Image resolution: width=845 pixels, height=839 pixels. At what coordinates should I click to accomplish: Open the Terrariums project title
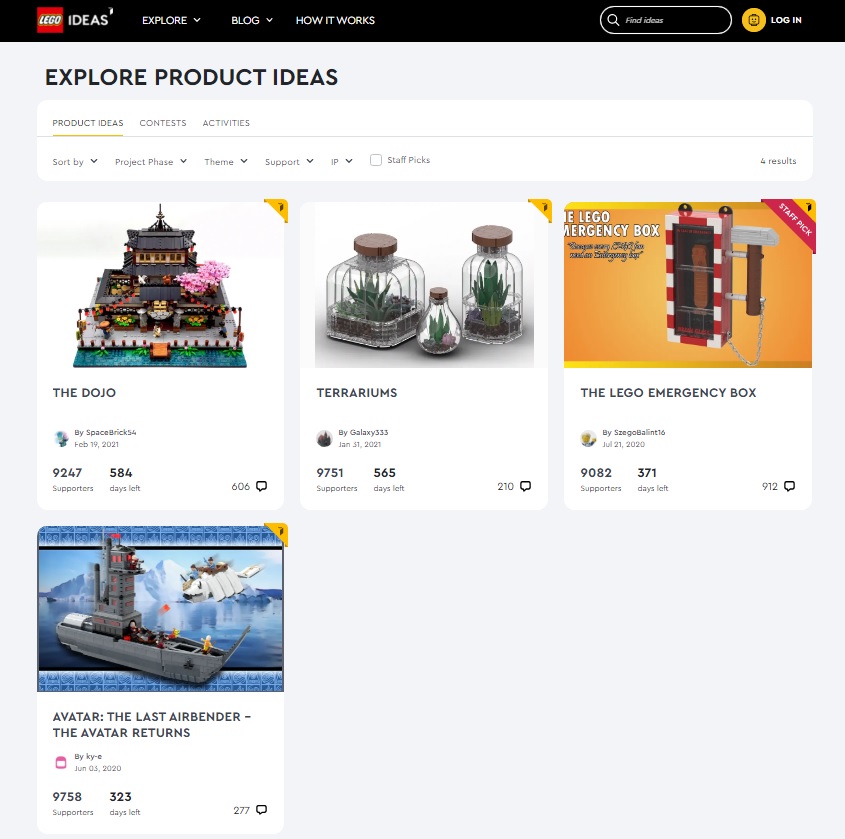pyautogui.click(x=357, y=393)
